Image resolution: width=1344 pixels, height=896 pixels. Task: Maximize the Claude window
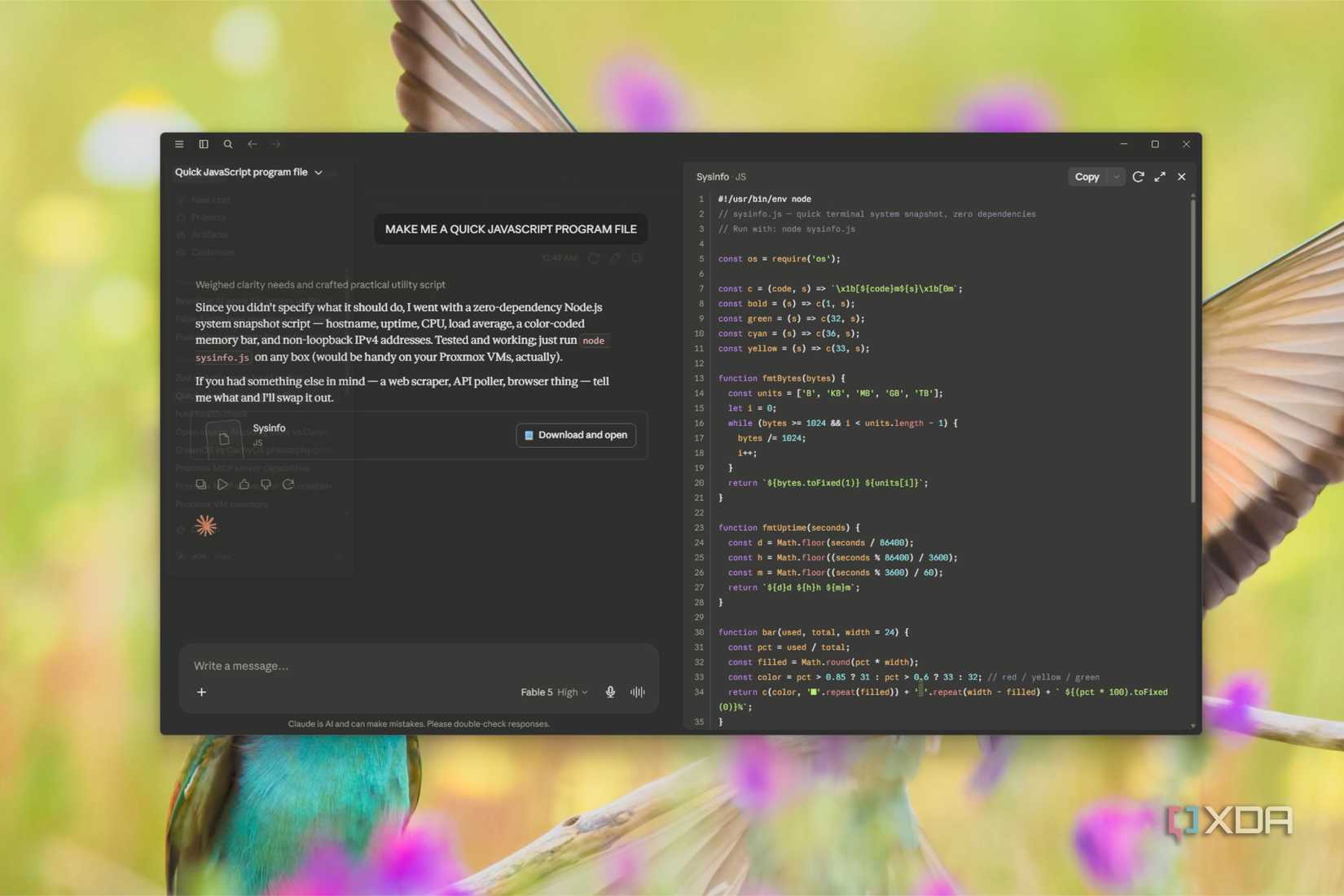coord(1155,144)
